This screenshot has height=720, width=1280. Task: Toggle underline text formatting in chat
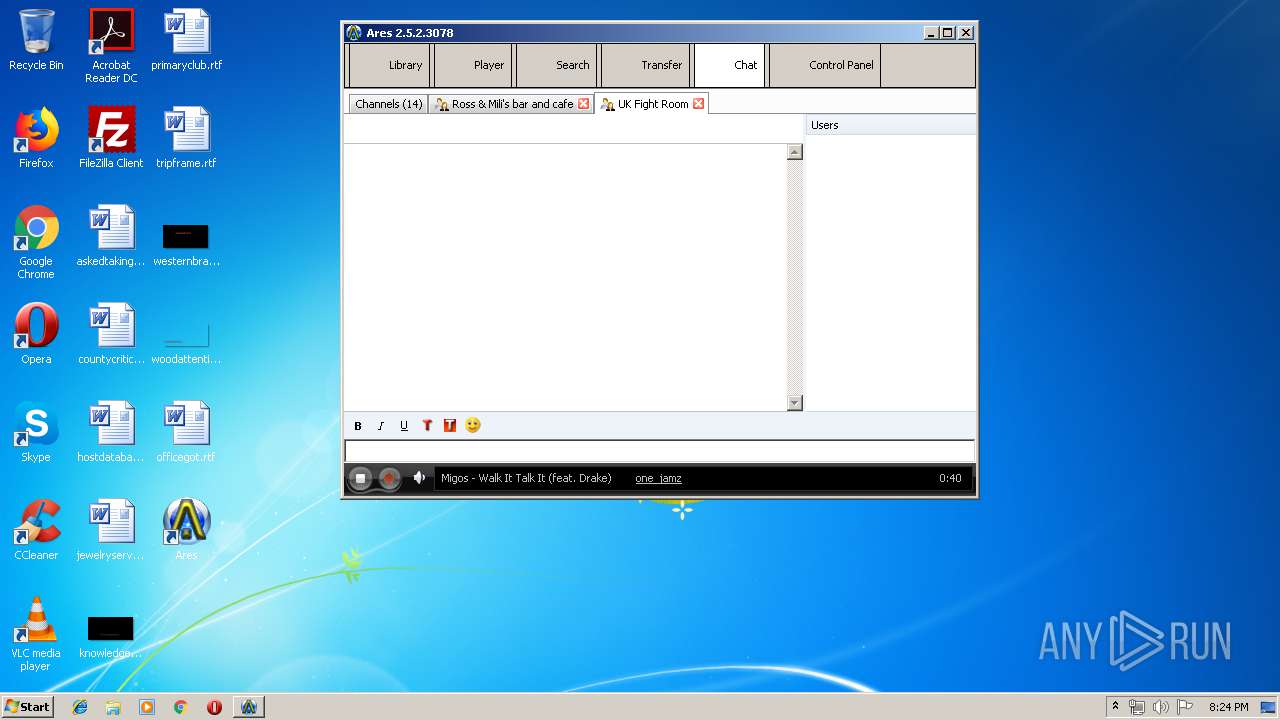(404, 426)
